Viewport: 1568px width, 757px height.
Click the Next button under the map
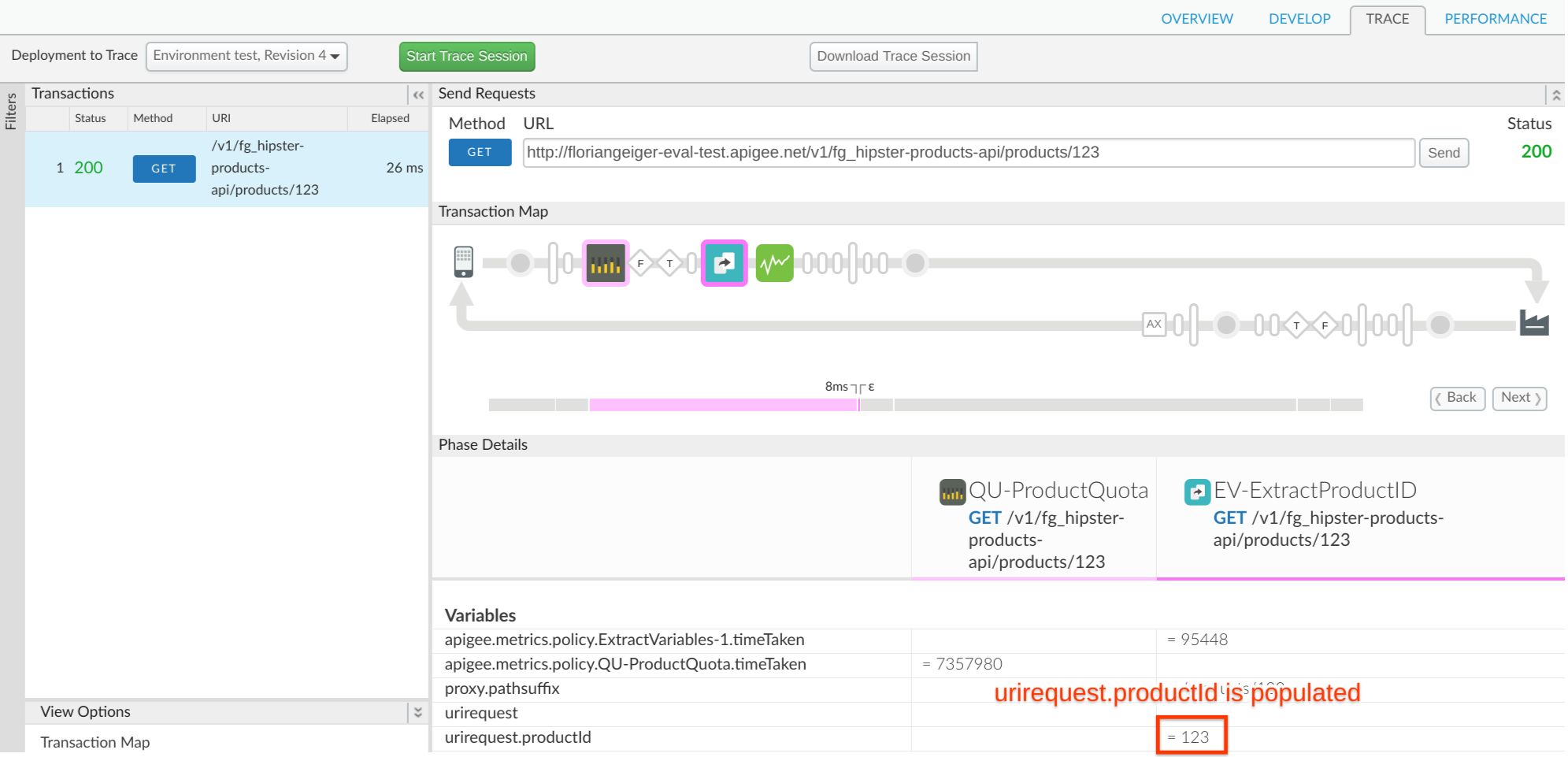(x=1520, y=398)
